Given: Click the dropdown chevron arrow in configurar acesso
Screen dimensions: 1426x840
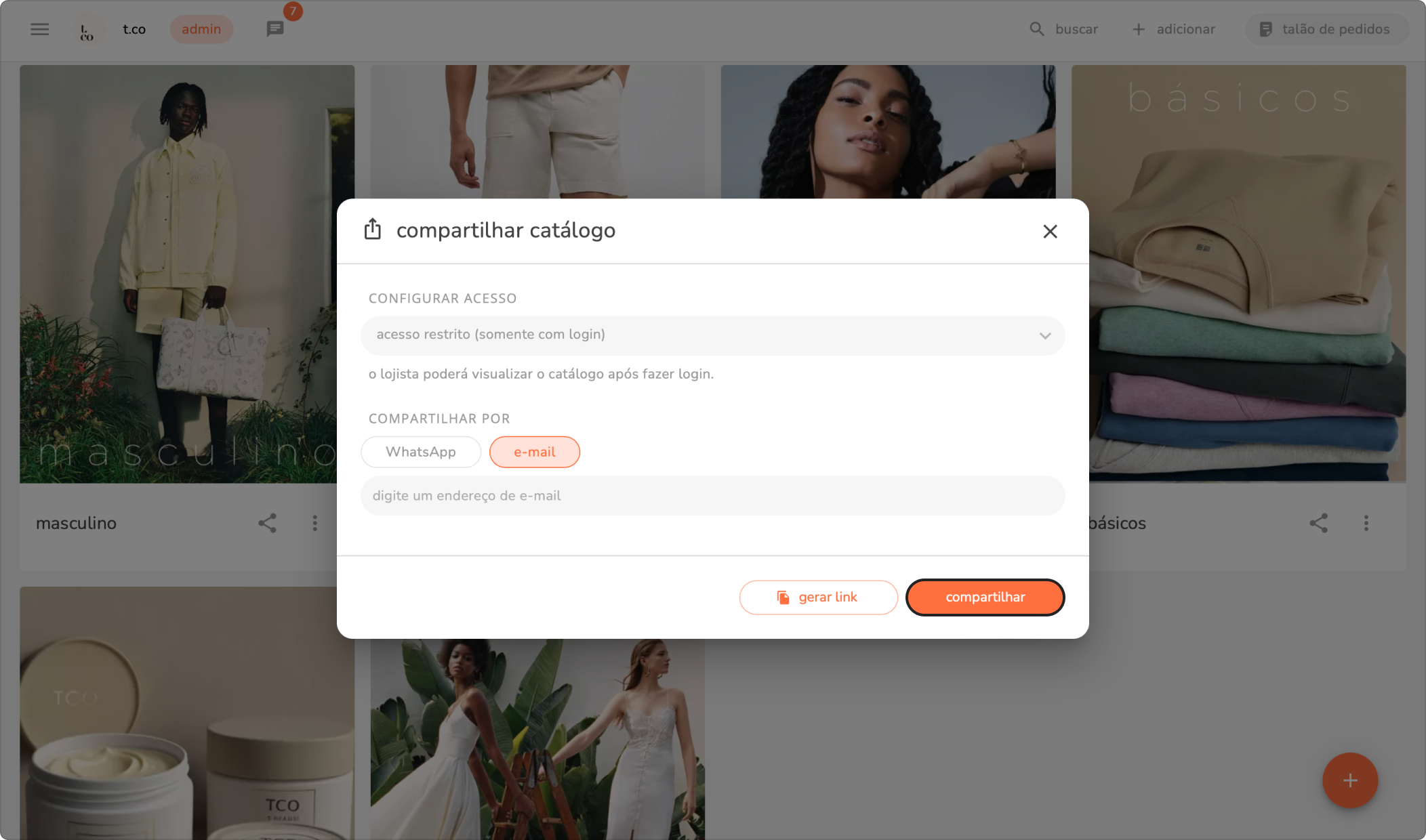Looking at the screenshot, I should coord(1045,335).
